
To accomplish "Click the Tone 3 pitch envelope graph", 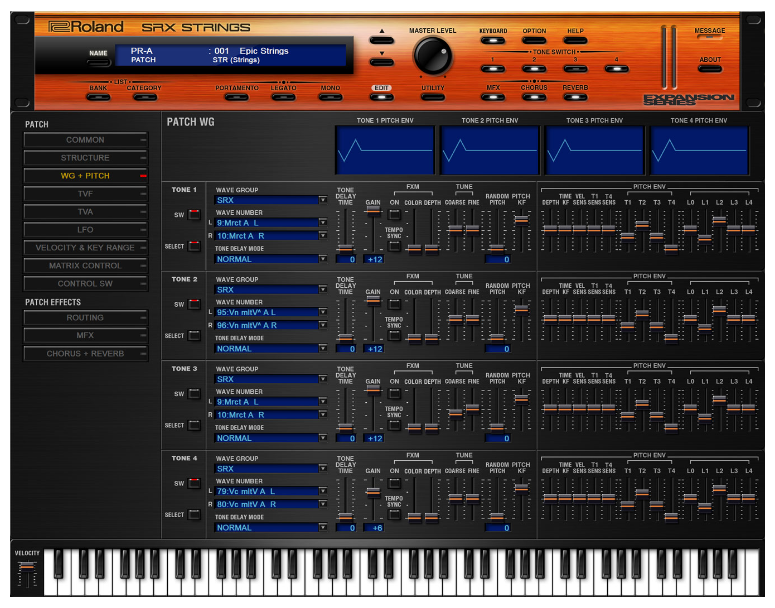I will pyautogui.click(x=594, y=150).
